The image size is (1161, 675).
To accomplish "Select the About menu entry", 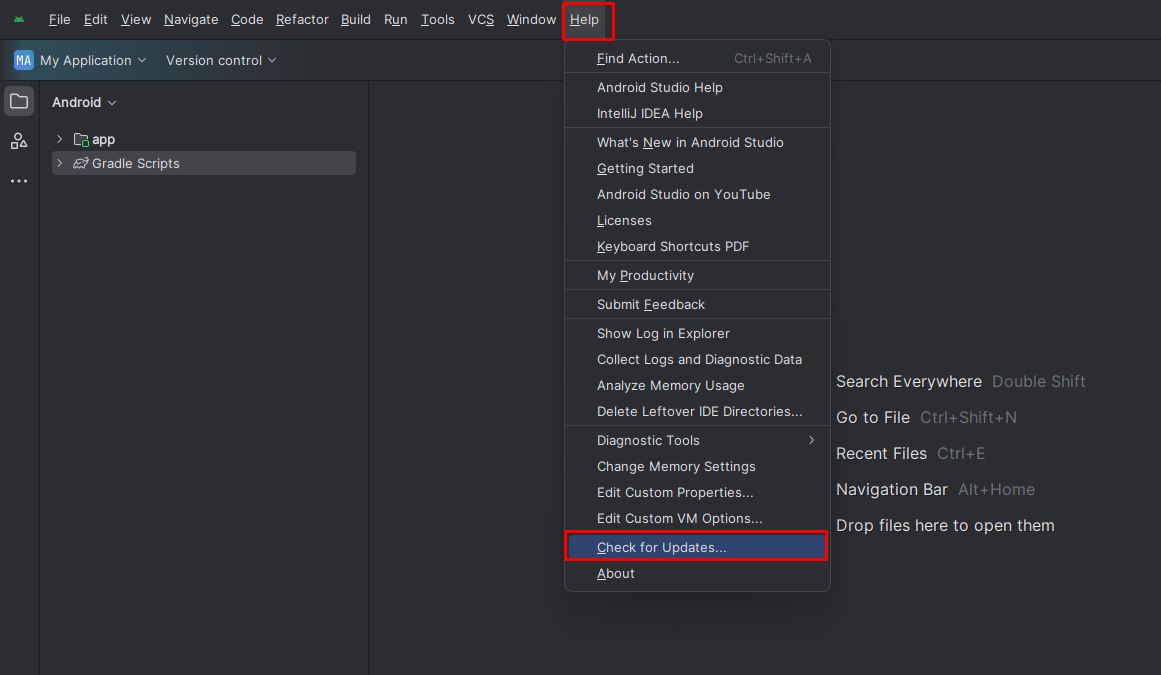I will 697,574.
